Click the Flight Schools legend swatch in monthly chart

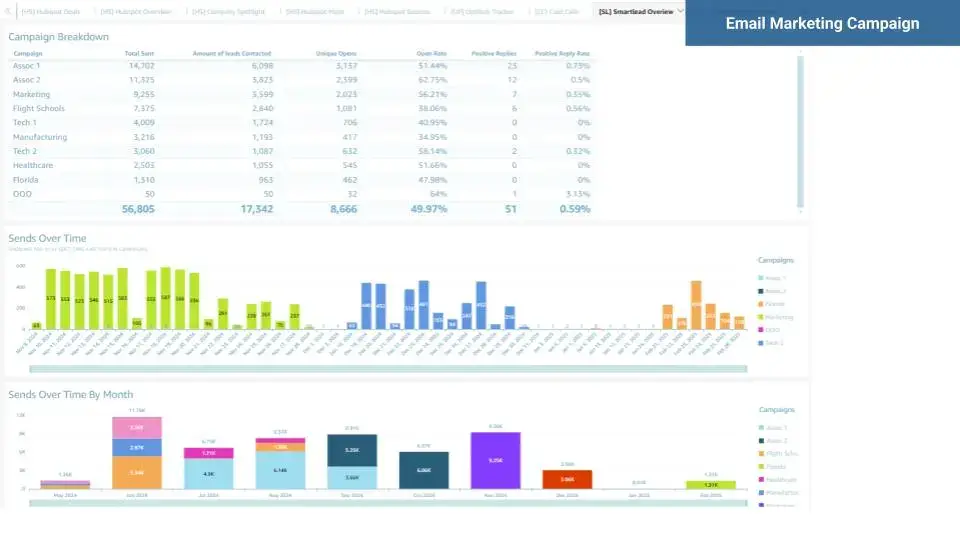pos(762,453)
